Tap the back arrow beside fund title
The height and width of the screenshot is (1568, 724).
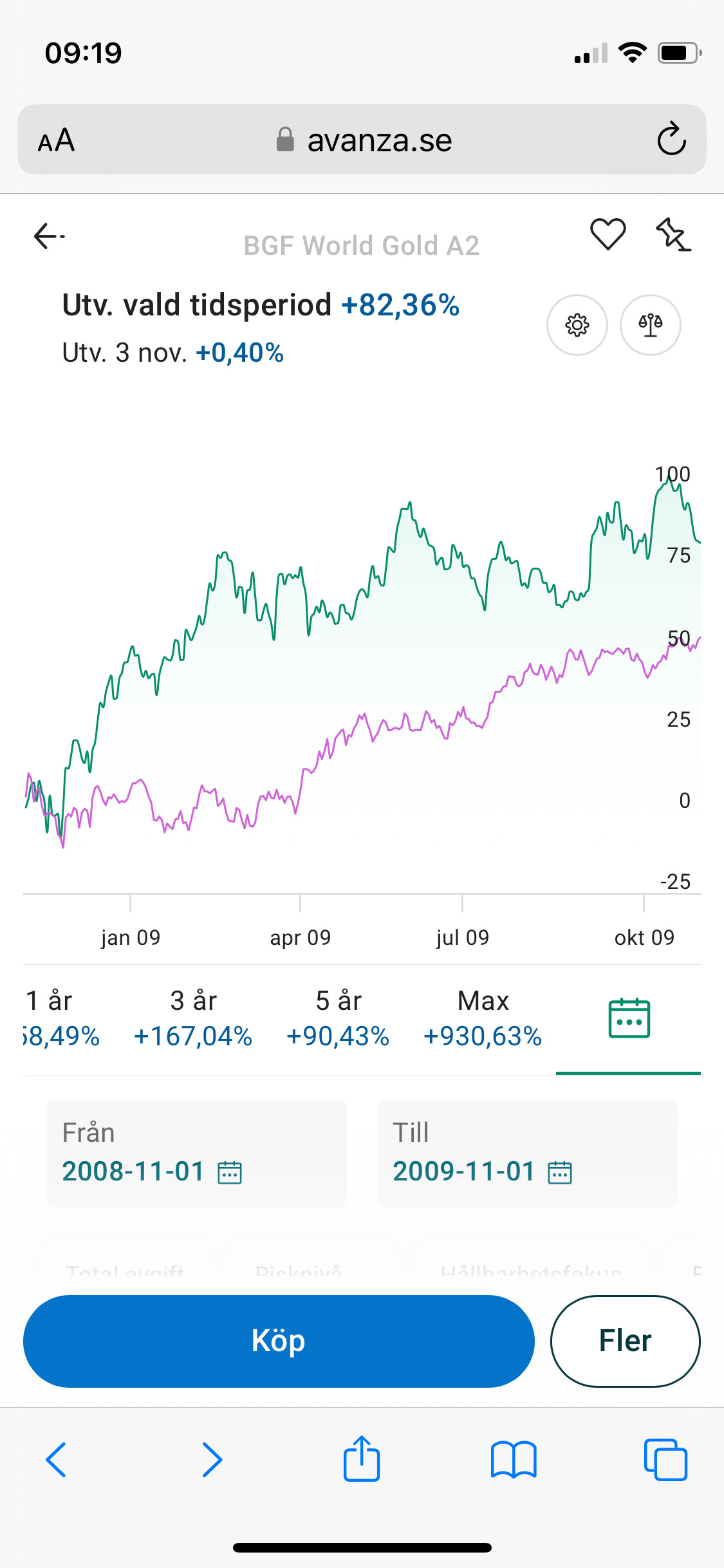point(49,236)
